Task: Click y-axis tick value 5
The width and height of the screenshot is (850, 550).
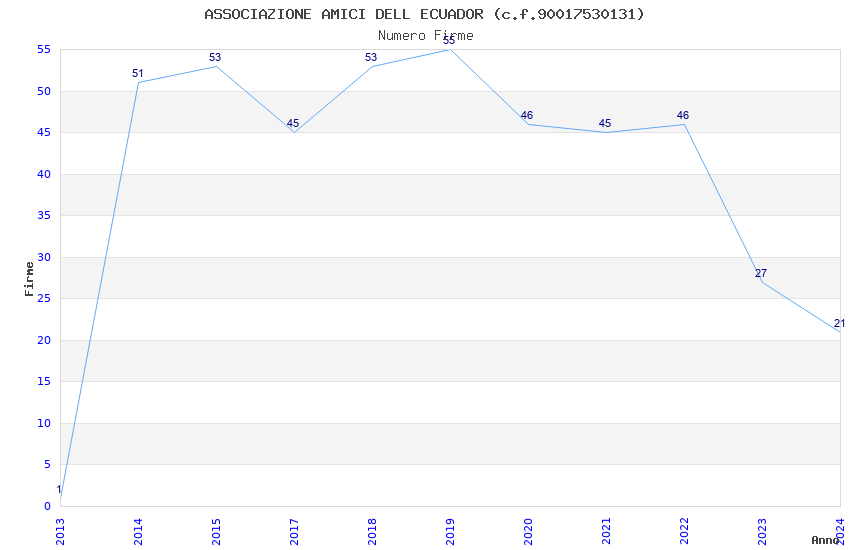Action: point(47,464)
